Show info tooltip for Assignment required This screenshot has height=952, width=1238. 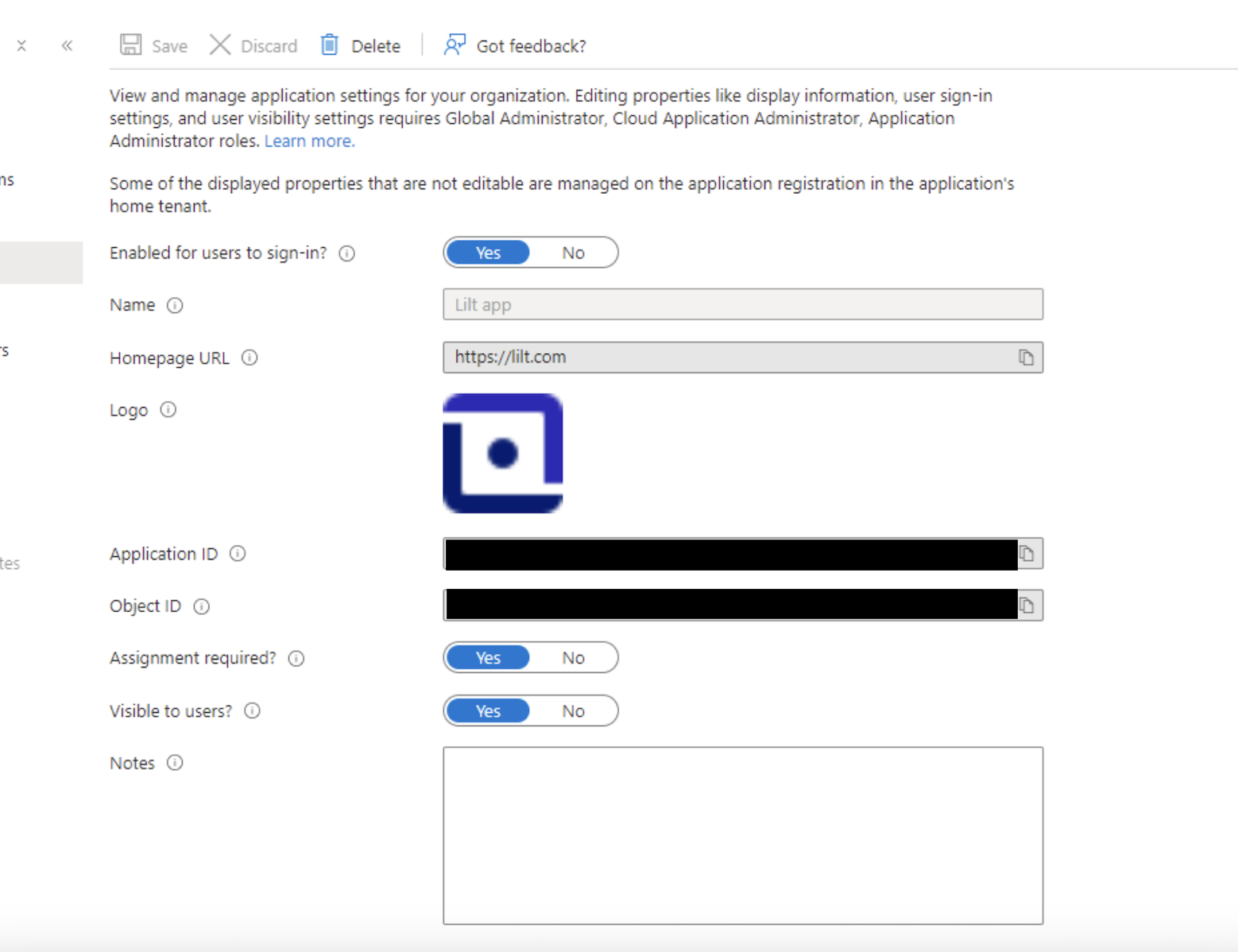click(x=296, y=658)
